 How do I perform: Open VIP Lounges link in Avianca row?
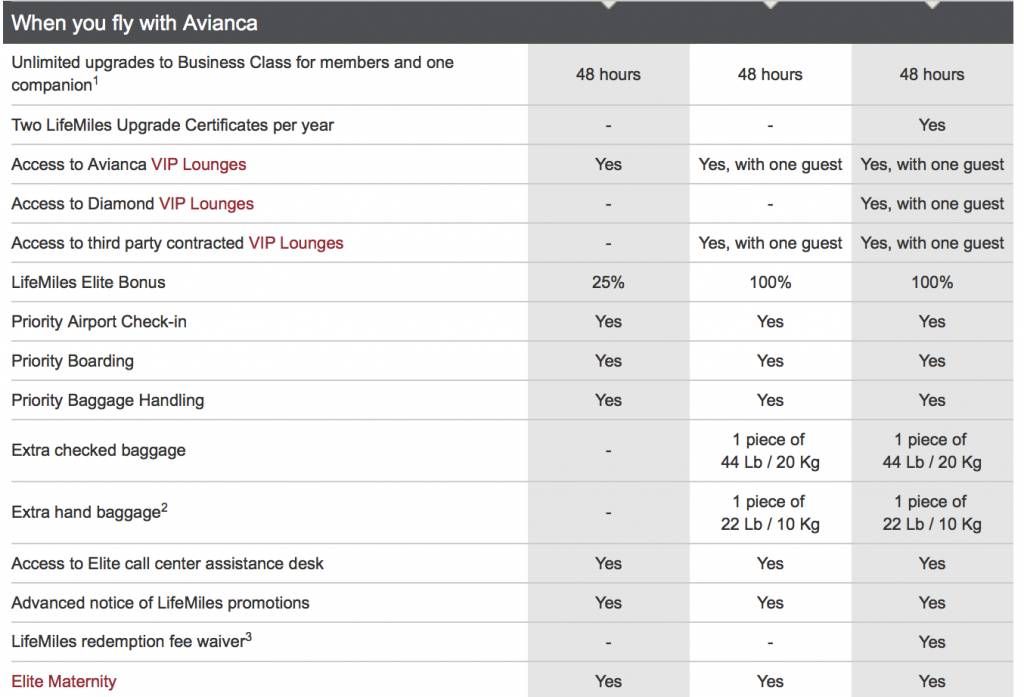(x=199, y=165)
